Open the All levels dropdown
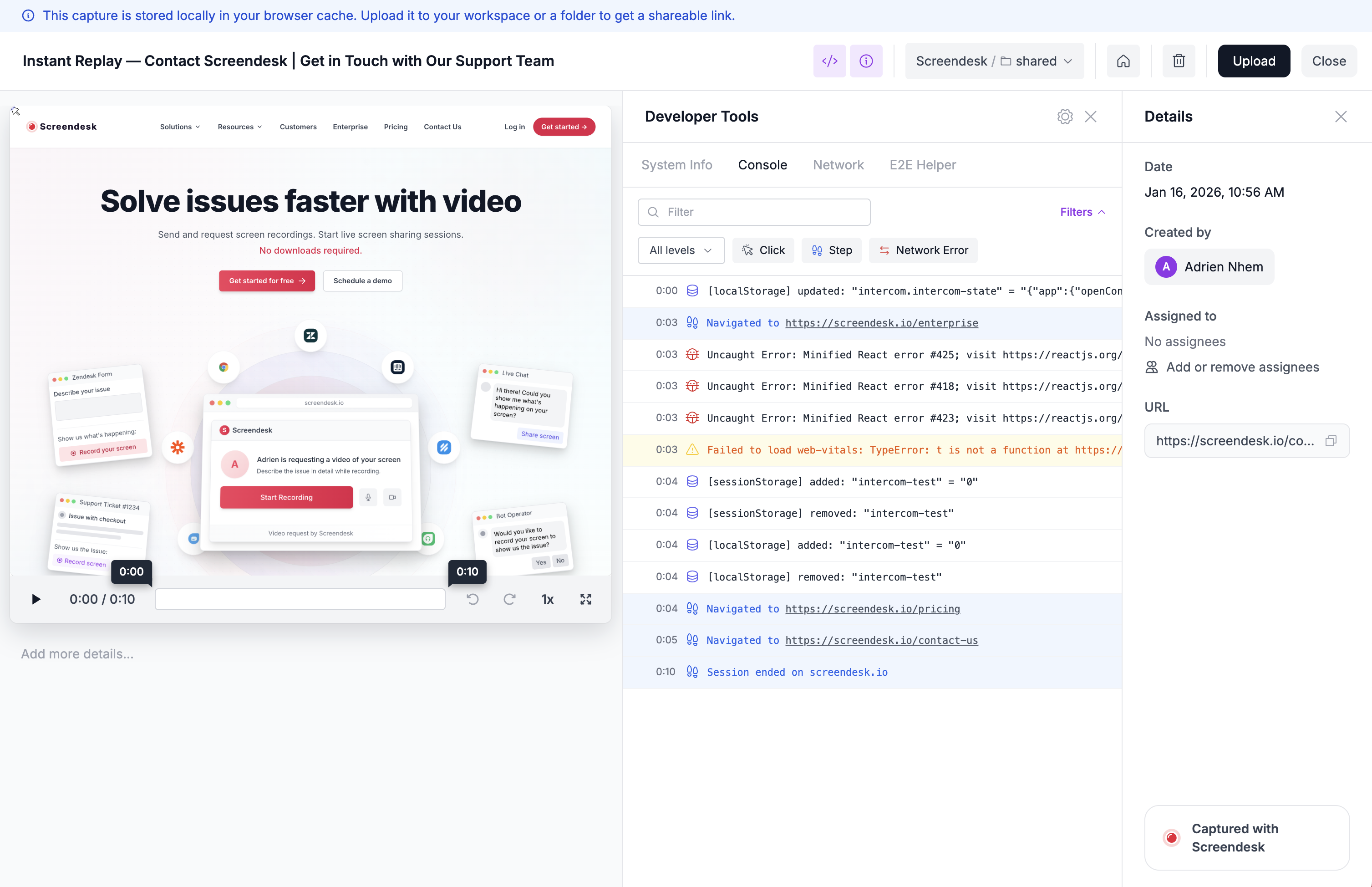The width and height of the screenshot is (1372, 887). tap(681, 250)
